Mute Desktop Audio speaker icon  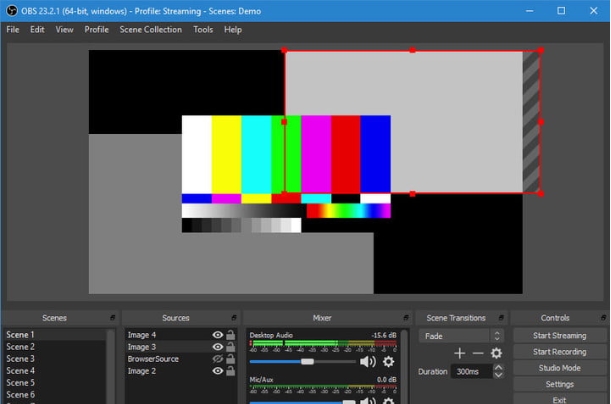pos(367,362)
